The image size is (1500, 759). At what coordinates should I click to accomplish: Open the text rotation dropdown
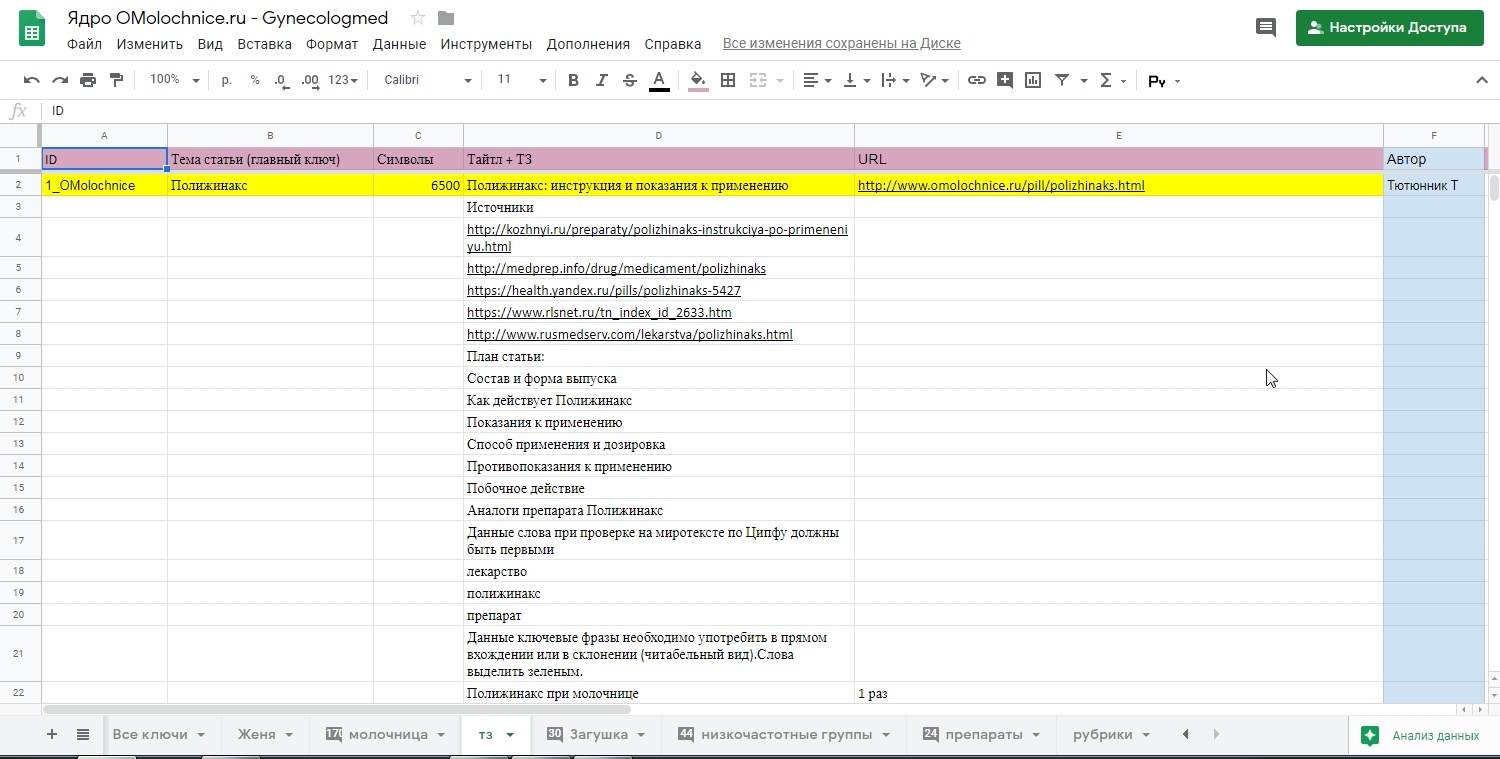point(934,81)
